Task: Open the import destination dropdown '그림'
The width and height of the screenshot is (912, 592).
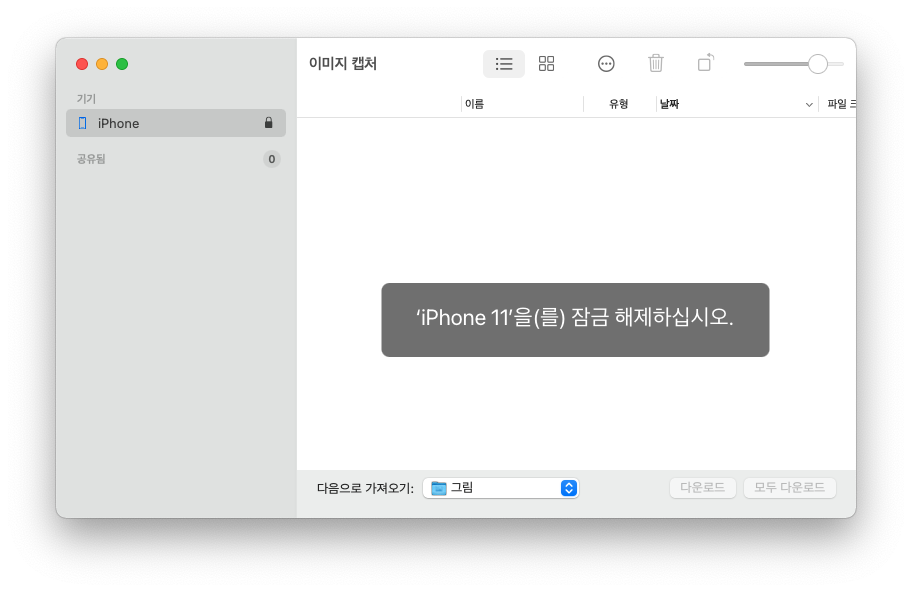Action: pos(500,488)
